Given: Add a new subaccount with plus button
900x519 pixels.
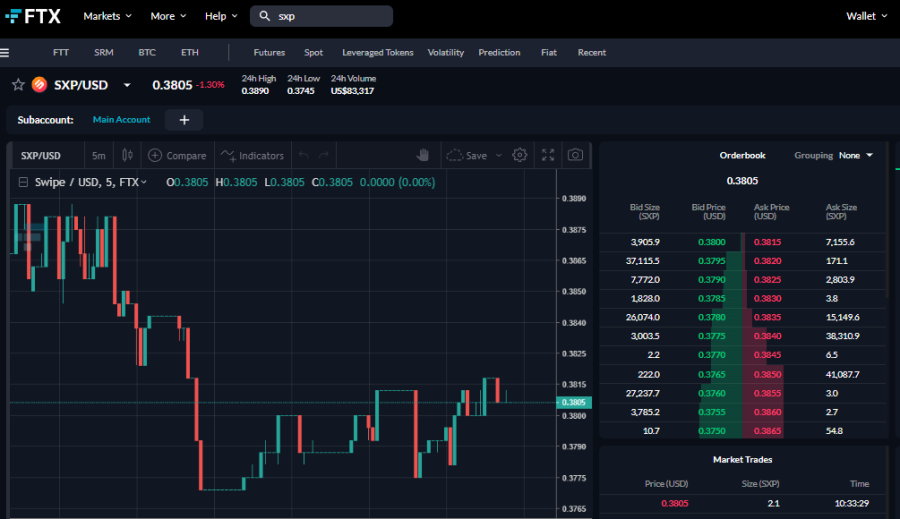Looking at the screenshot, I should [x=184, y=120].
